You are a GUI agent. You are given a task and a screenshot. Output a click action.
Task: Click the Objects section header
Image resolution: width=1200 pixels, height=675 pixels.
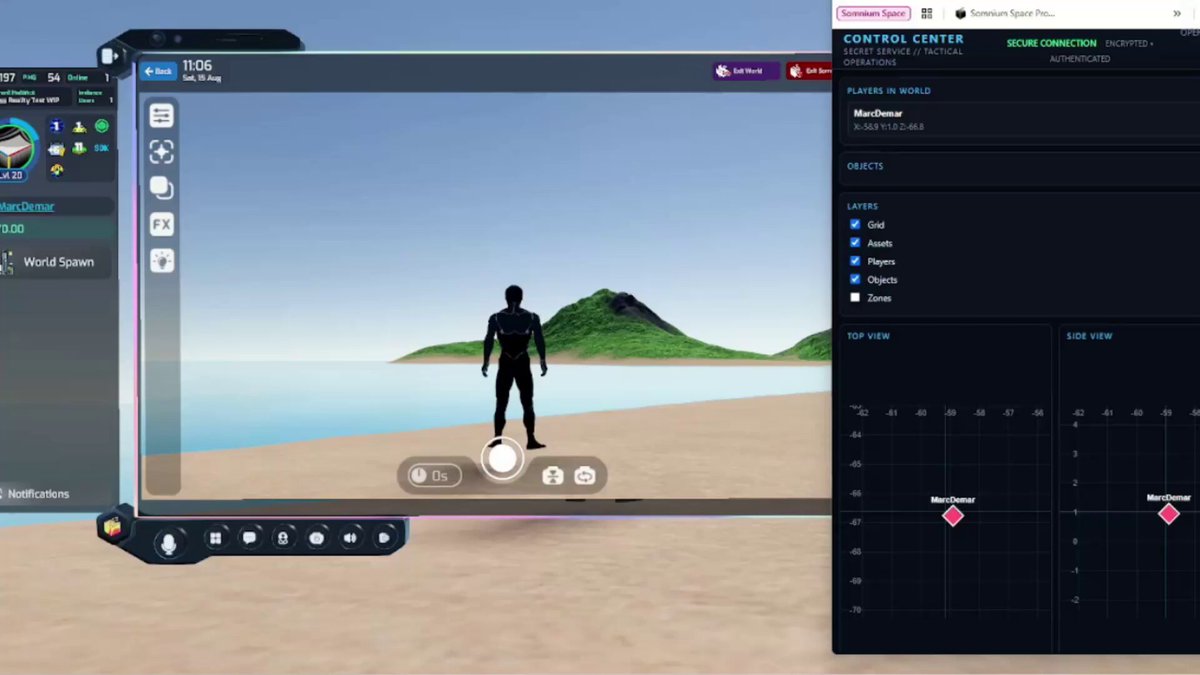[x=865, y=166]
